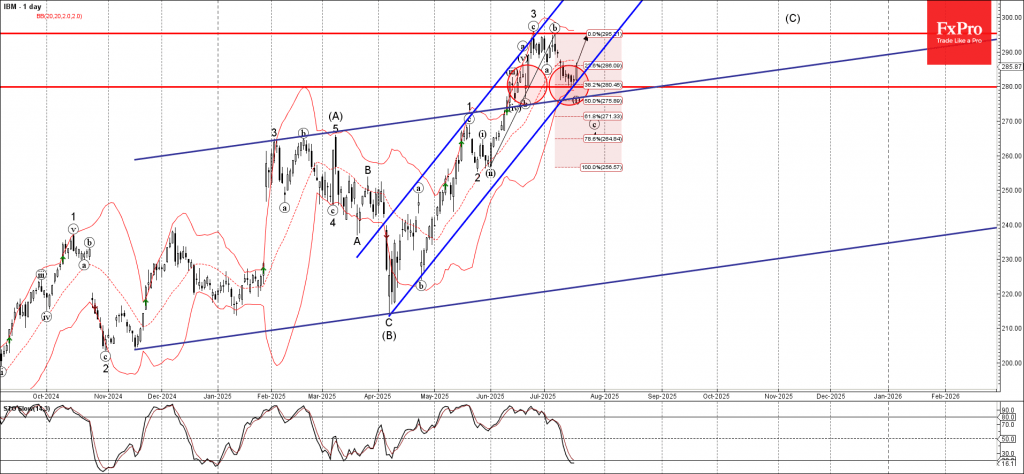The image size is (1024, 474).
Task: Click the (A) wave label near March 2025
Action: [336, 115]
